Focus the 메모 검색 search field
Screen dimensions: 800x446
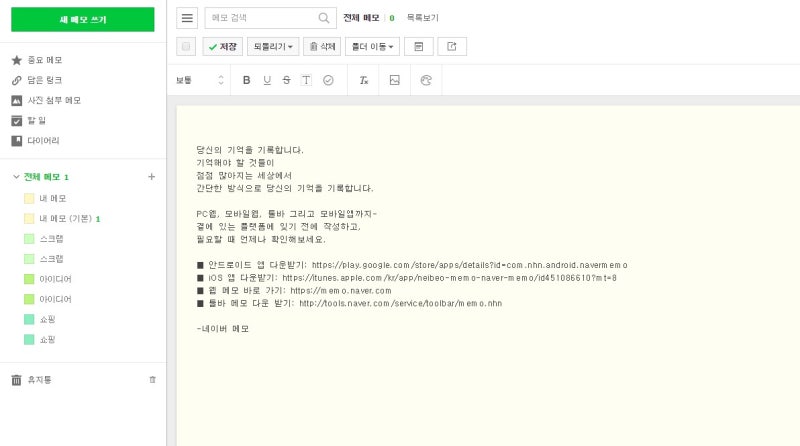270,18
